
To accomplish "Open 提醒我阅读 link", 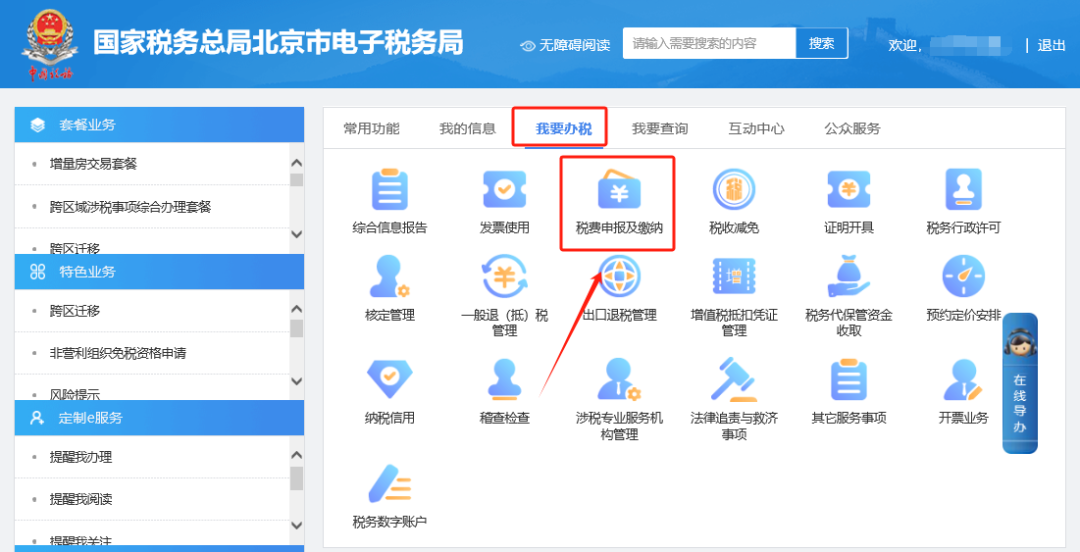I will click(x=81, y=499).
